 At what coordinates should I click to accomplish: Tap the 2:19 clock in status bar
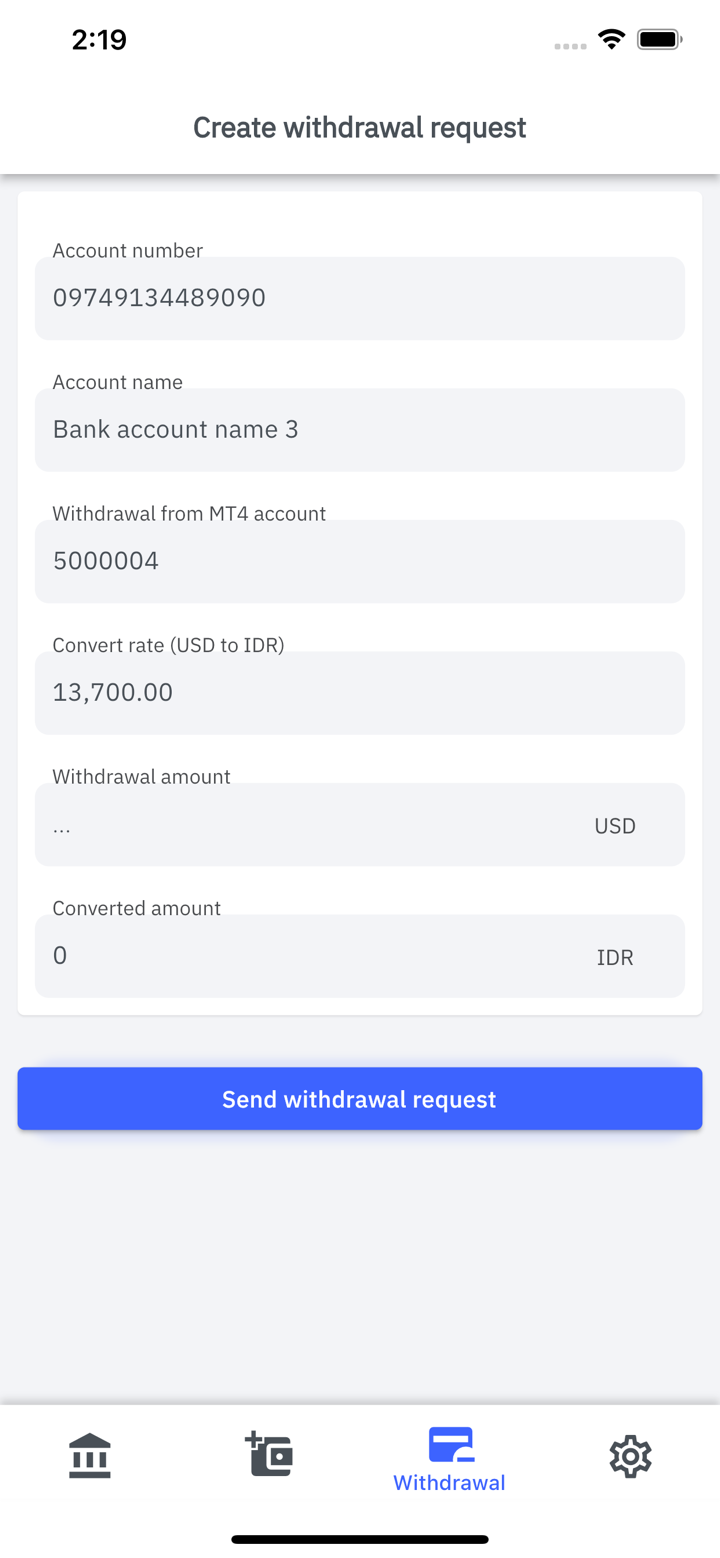99,40
